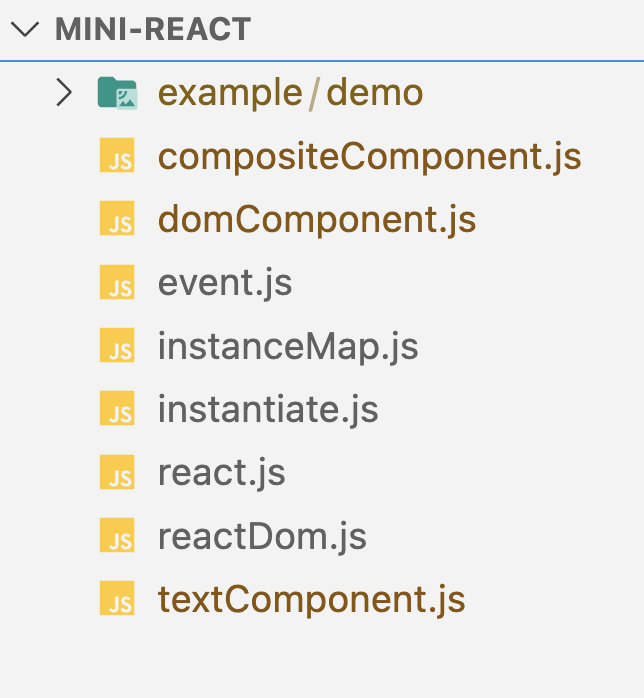Open the reactDom.js file
Viewport: 644px width, 698px height.
point(262,538)
